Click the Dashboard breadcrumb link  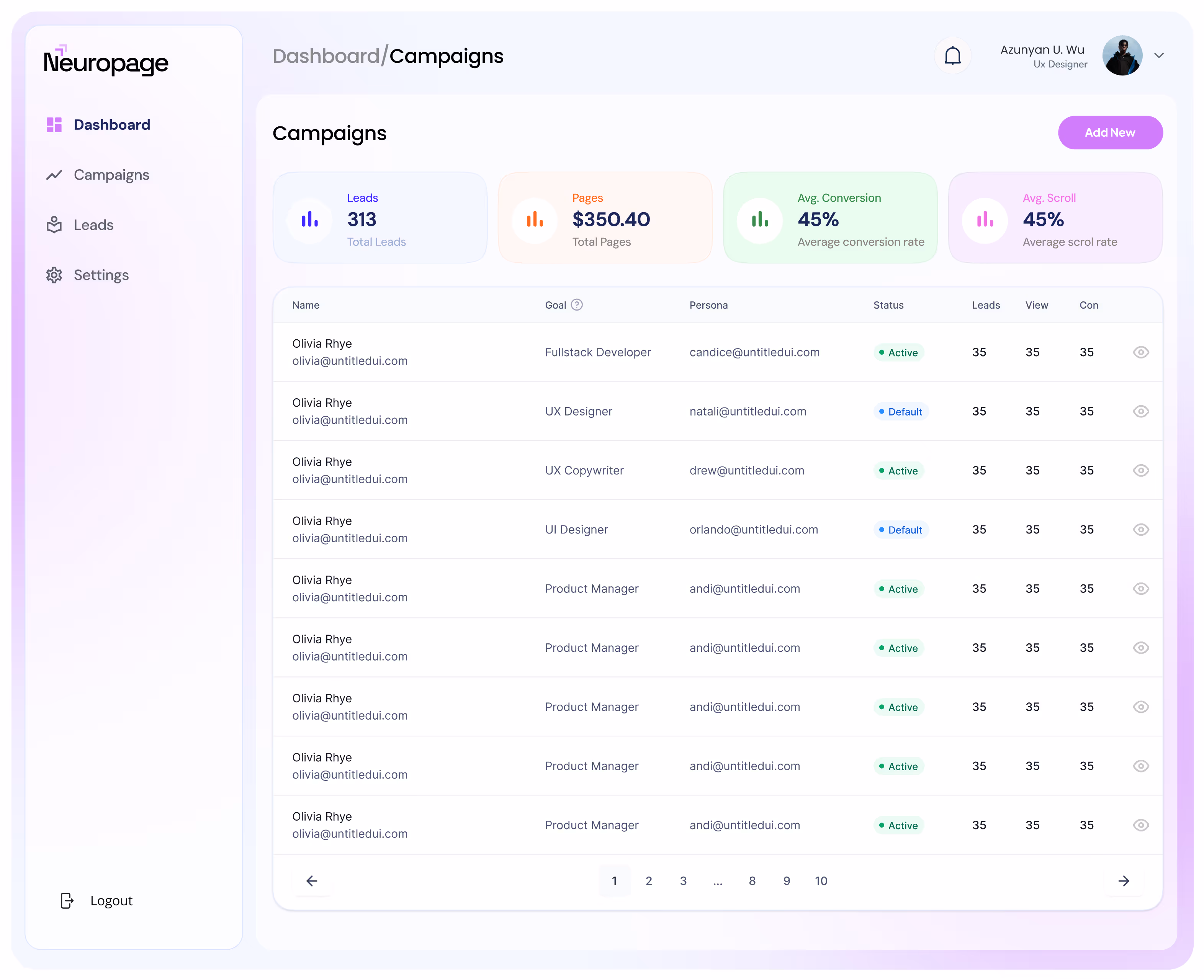click(x=326, y=56)
